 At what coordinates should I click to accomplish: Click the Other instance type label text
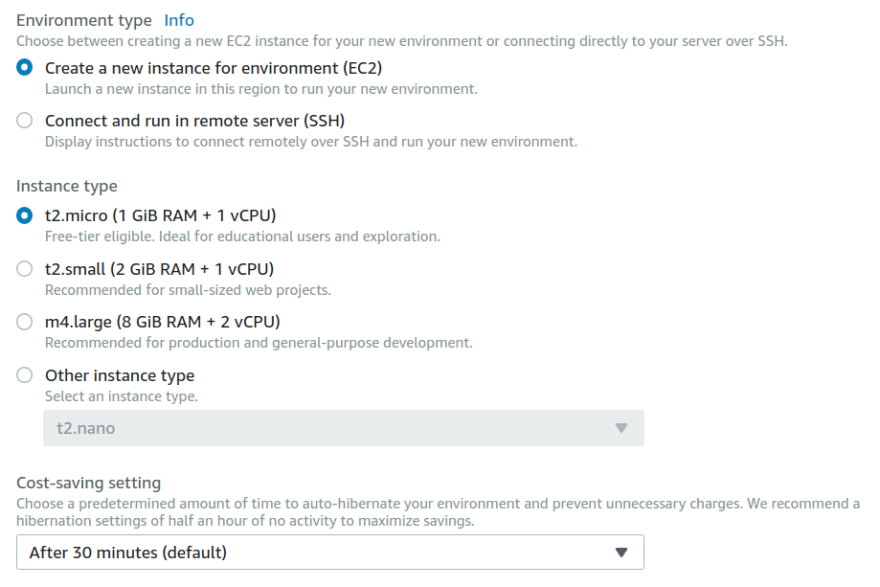pos(120,375)
